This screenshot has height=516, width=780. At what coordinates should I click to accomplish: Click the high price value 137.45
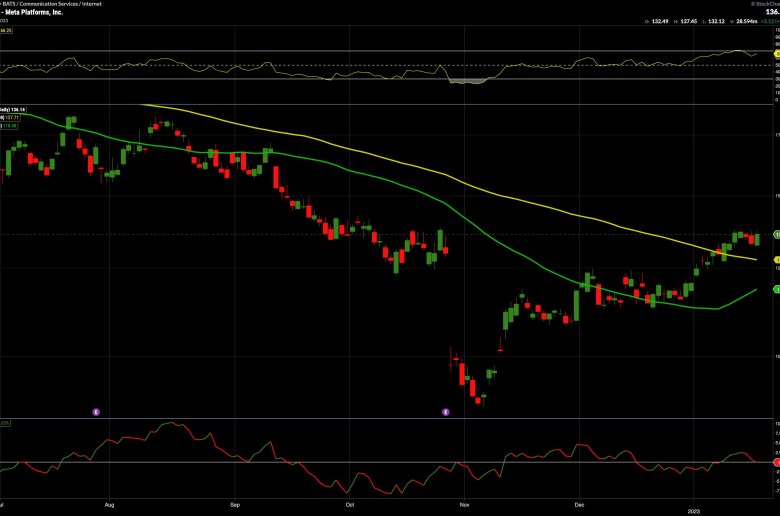(x=689, y=21)
